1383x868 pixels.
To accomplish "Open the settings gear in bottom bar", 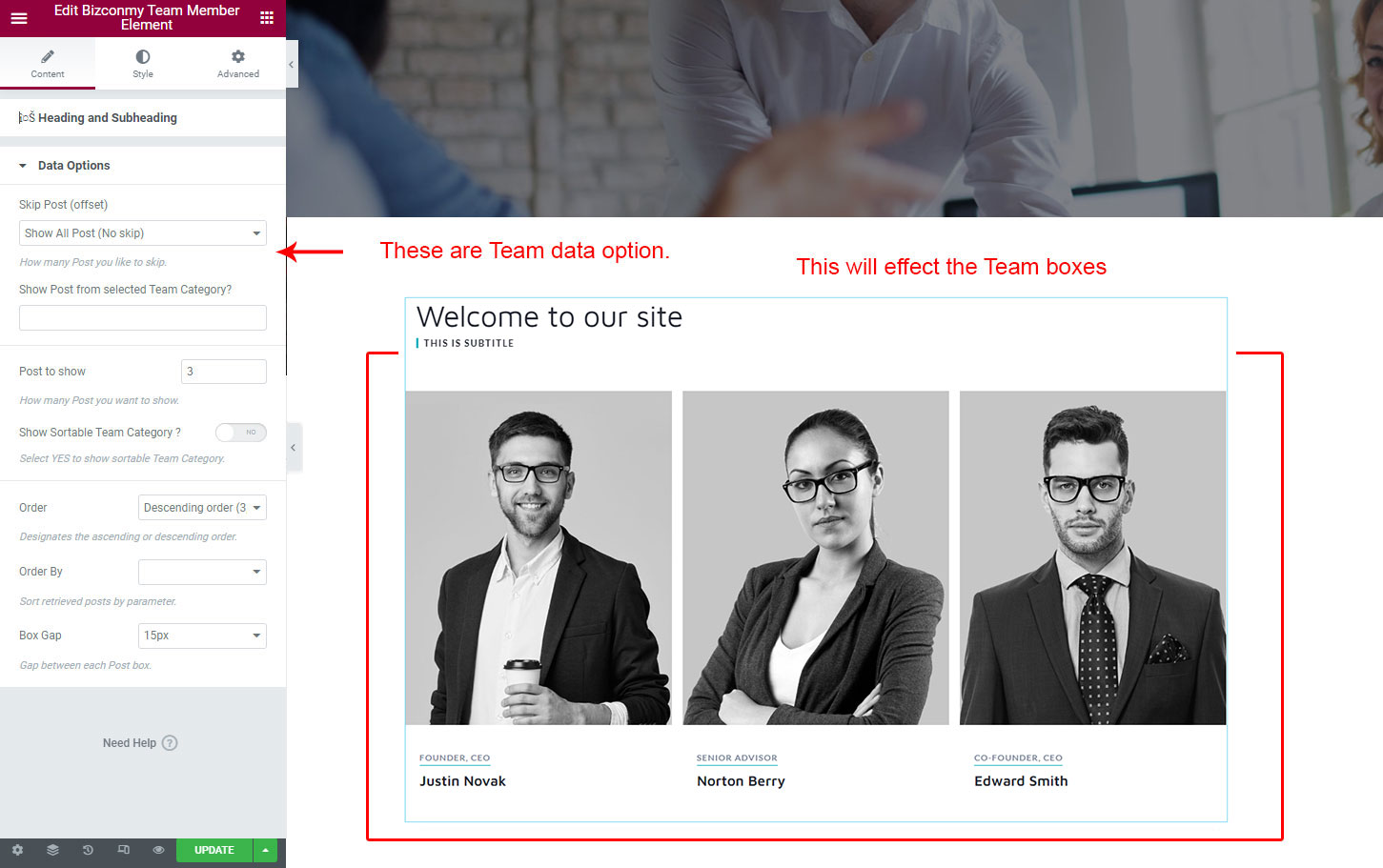I will [x=17, y=850].
